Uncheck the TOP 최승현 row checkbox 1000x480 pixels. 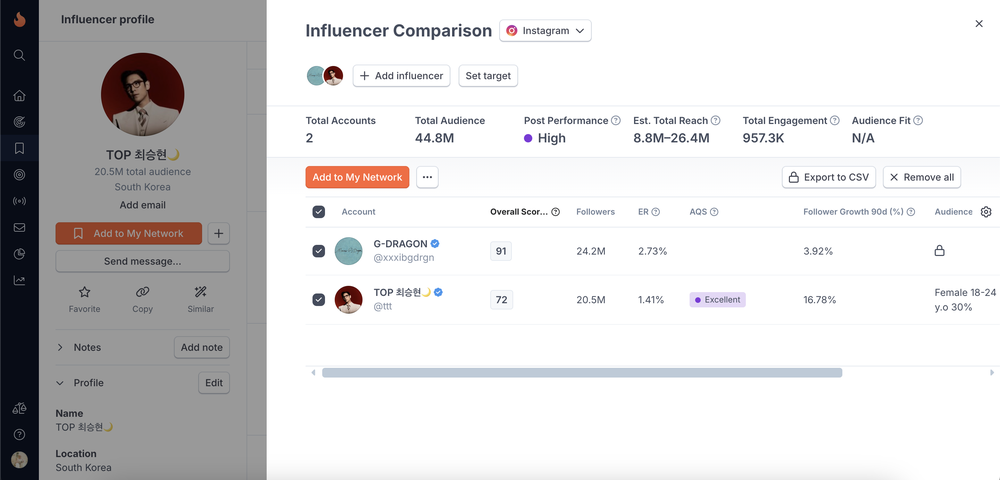[x=318, y=300]
